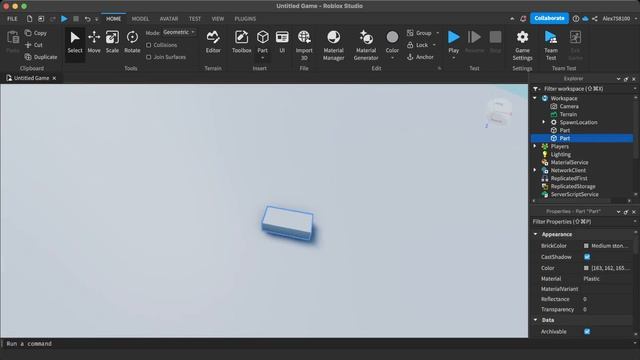The image size is (640, 360).
Task: Click Import 3D
Action: click(x=304, y=45)
